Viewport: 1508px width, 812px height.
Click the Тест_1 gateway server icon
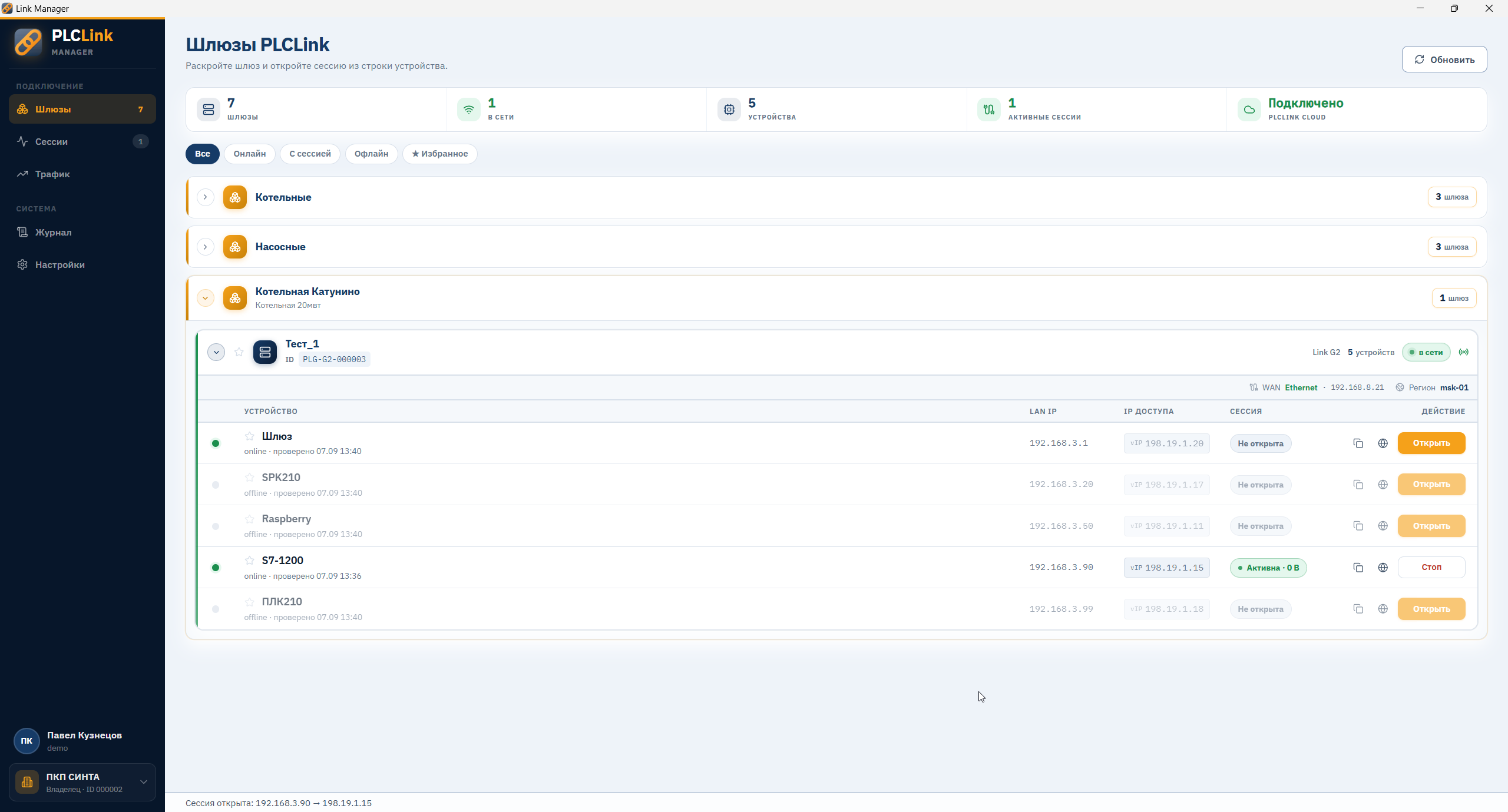265,352
